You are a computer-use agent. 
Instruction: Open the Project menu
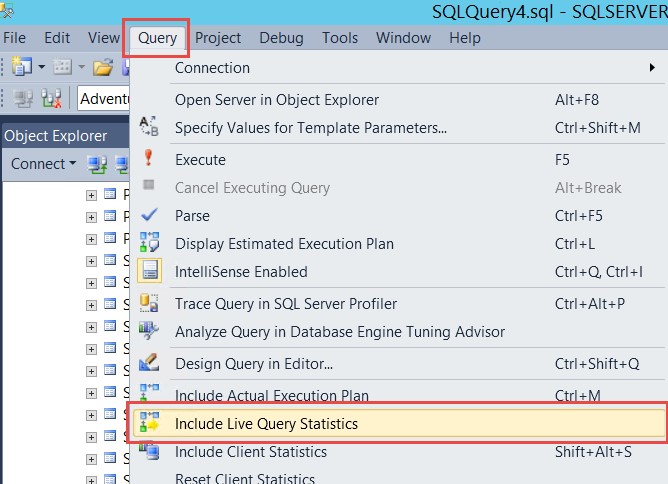click(x=218, y=38)
